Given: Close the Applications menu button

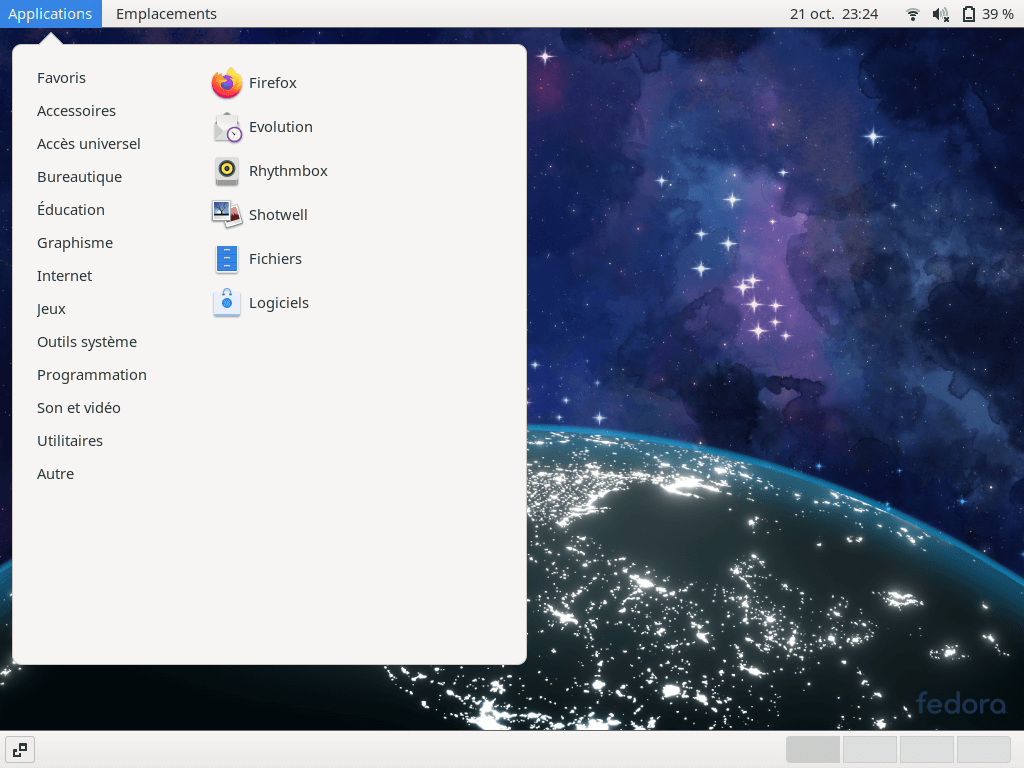Looking at the screenshot, I should 50,14.
